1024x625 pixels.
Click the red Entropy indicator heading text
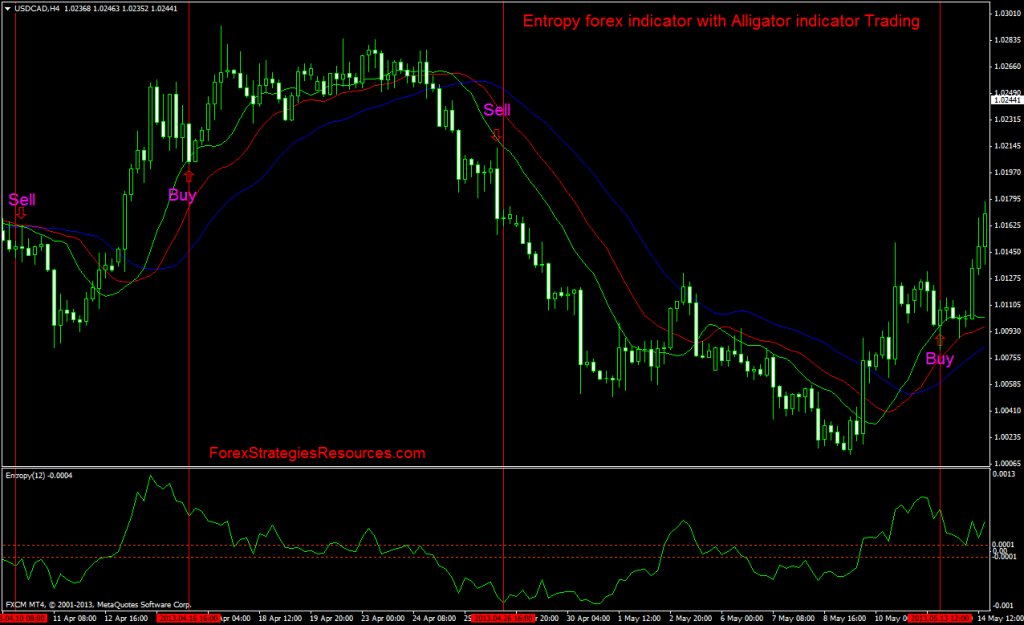coord(722,20)
